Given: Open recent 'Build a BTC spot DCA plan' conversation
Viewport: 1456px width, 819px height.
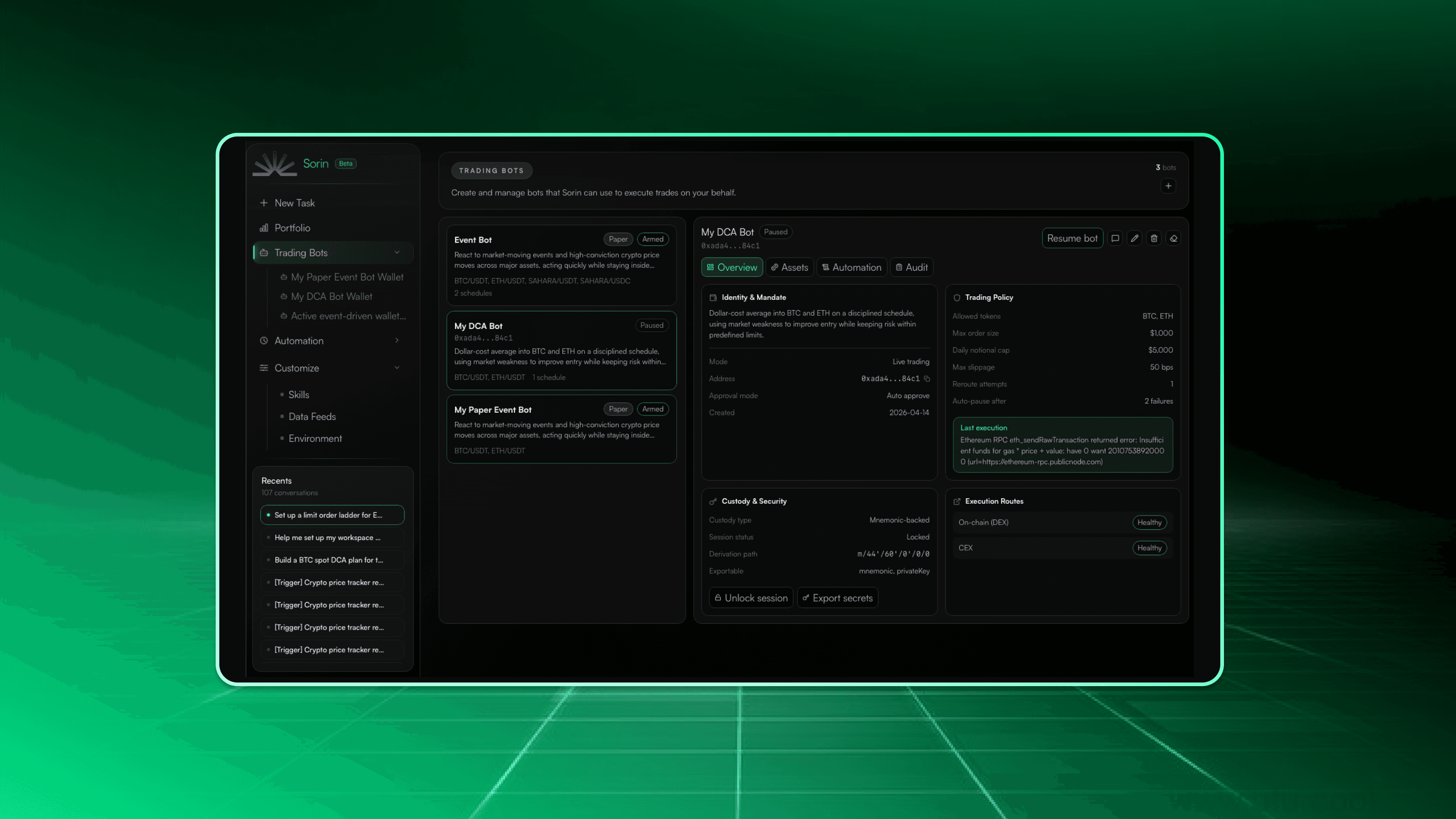Looking at the screenshot, I should point(329,560).
